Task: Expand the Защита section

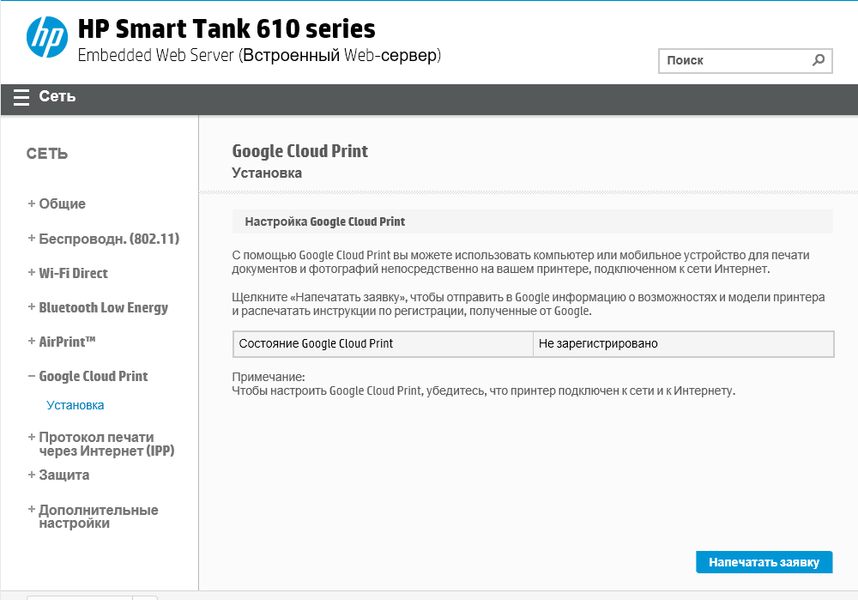Action: (x=64, y=475)
